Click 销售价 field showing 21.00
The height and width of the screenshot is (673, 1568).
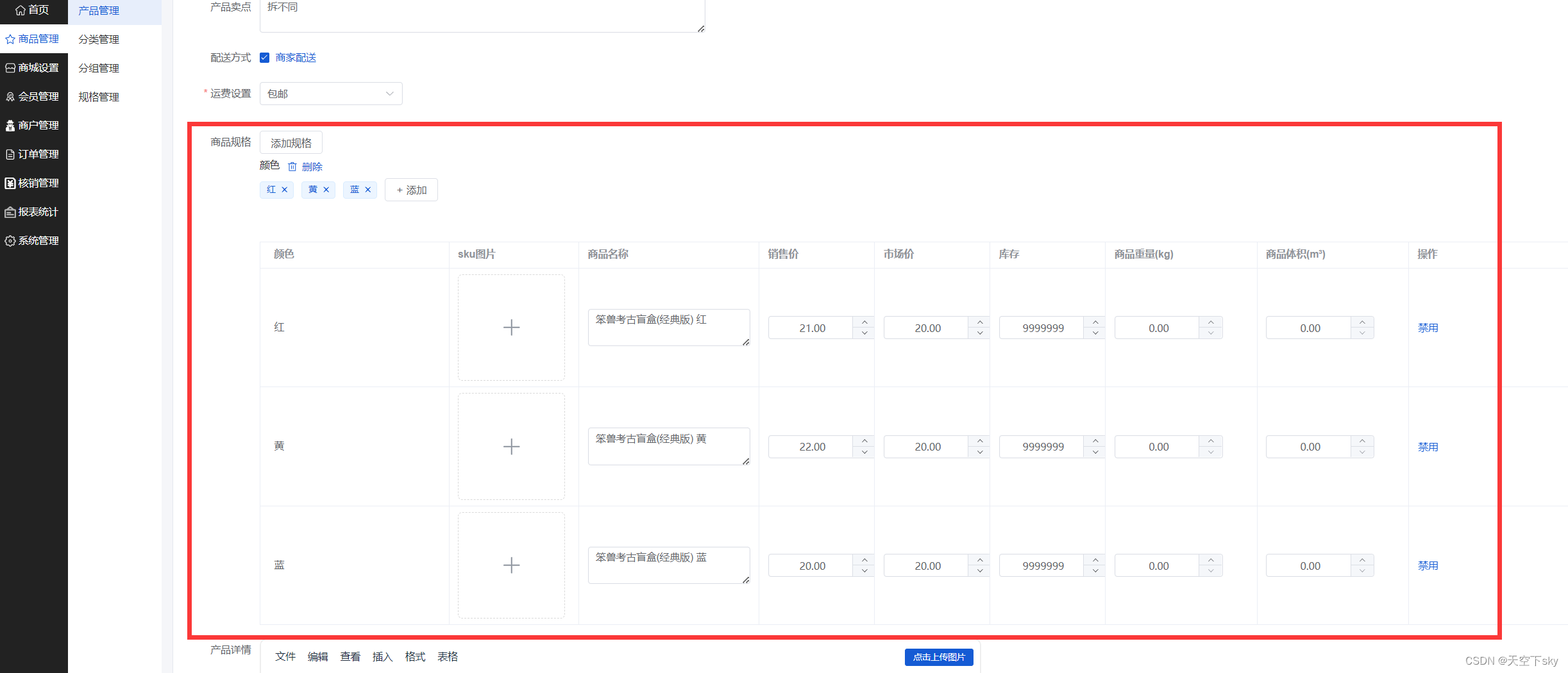pyautogui.click(x=811, y=328)
